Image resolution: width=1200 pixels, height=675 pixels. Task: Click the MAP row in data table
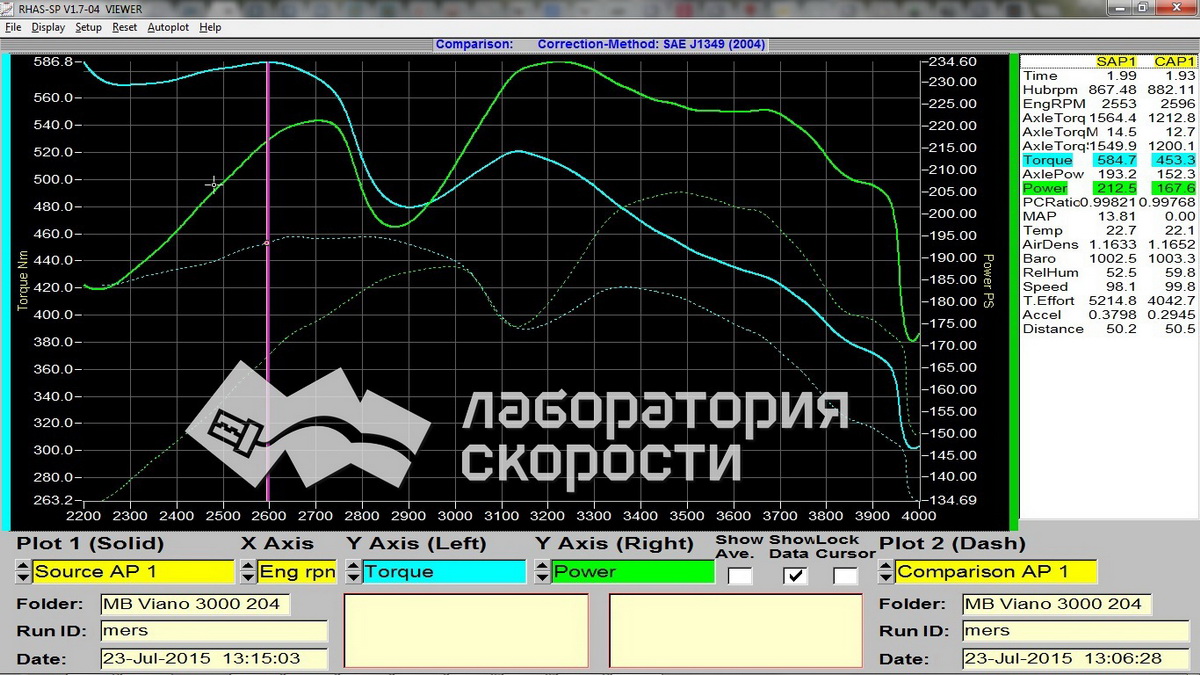tap(1109, 216)
